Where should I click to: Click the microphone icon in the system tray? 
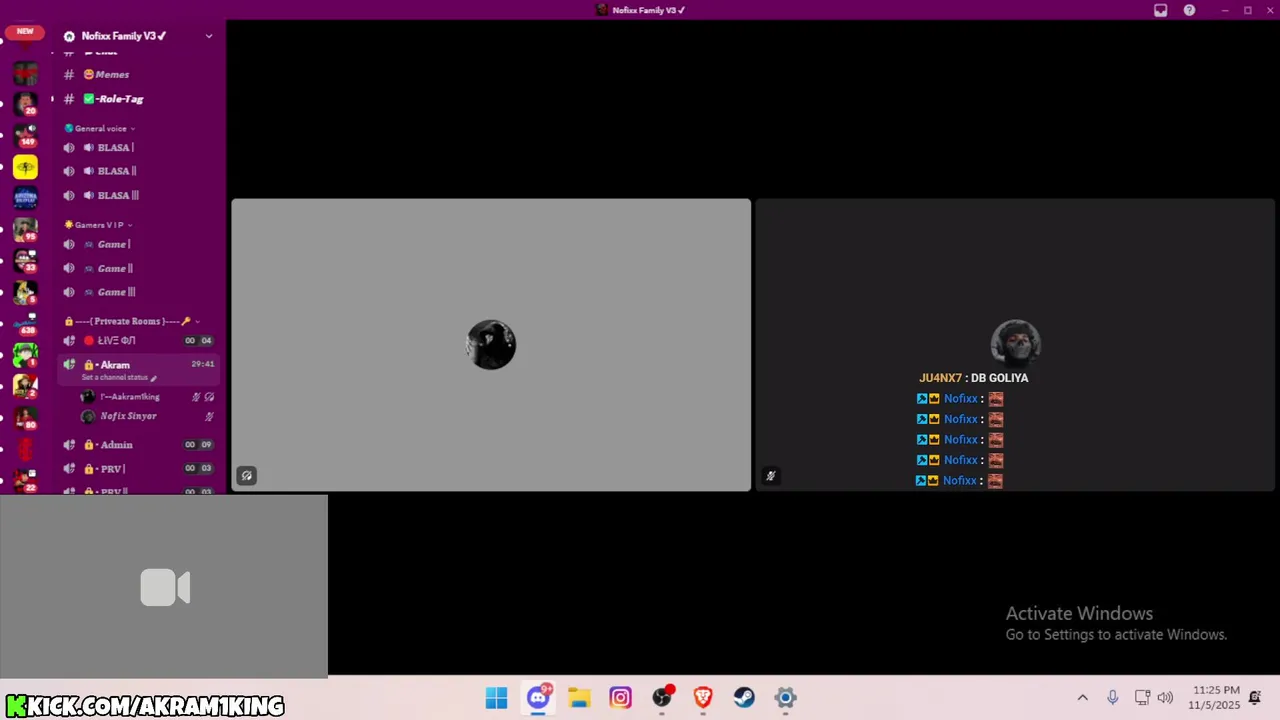[1112, 698]
